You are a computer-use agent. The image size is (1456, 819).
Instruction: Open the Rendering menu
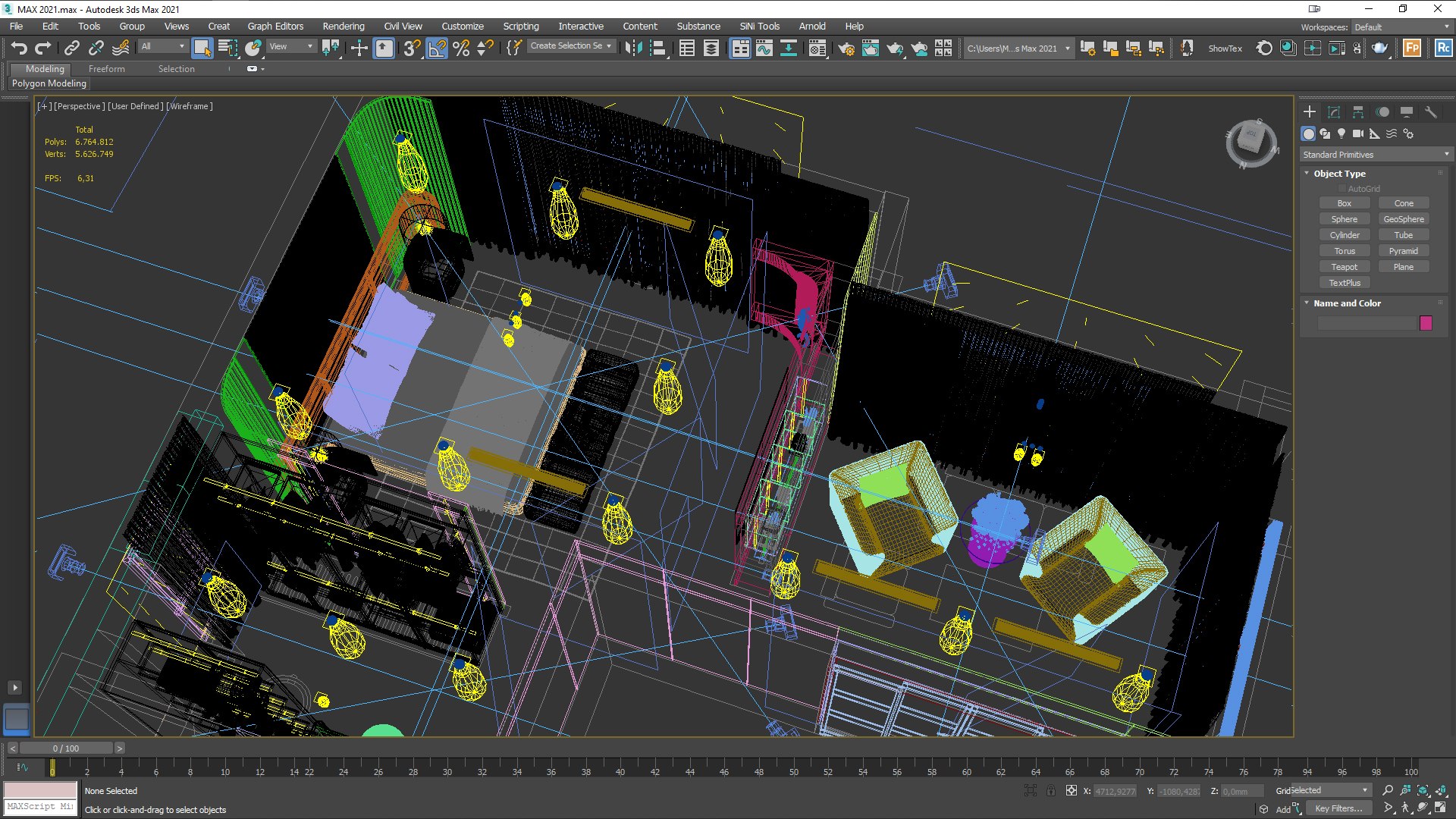pyautogui.click(x=343, y=26)
